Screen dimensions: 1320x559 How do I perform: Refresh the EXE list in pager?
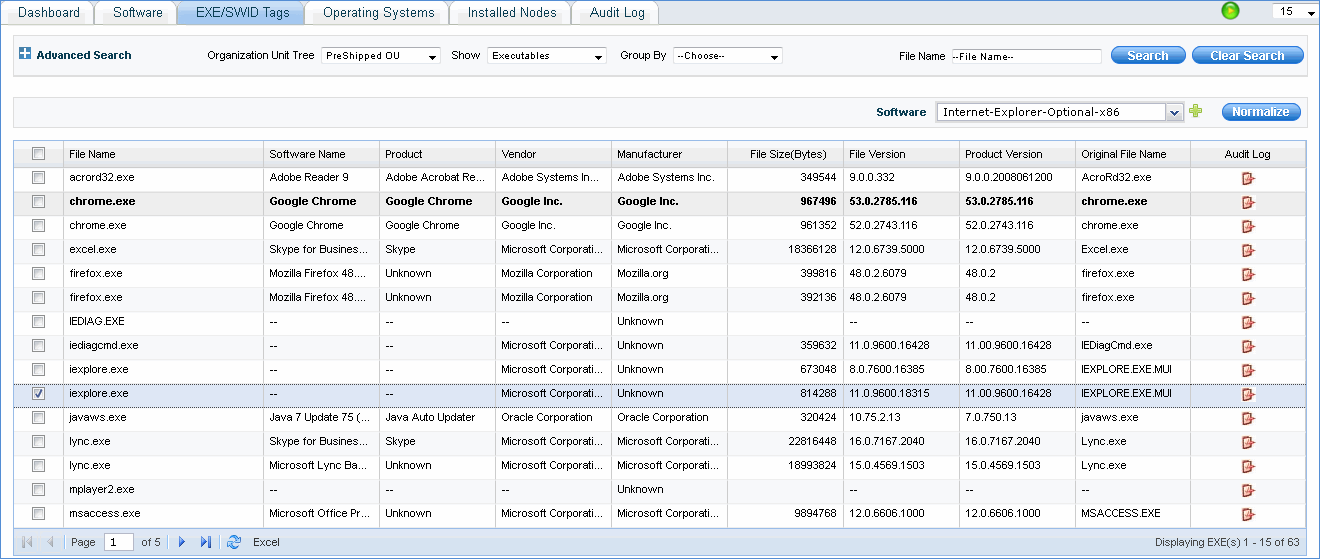pos(234,542)
